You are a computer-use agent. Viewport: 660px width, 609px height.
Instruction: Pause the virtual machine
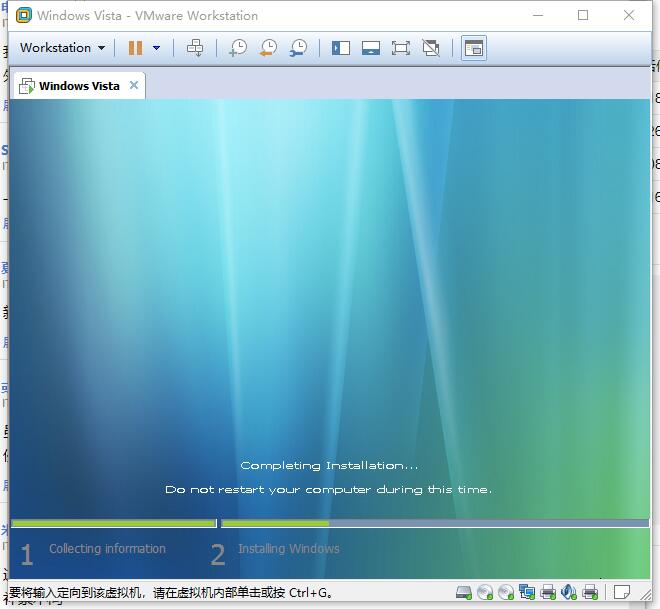[135, 48]
